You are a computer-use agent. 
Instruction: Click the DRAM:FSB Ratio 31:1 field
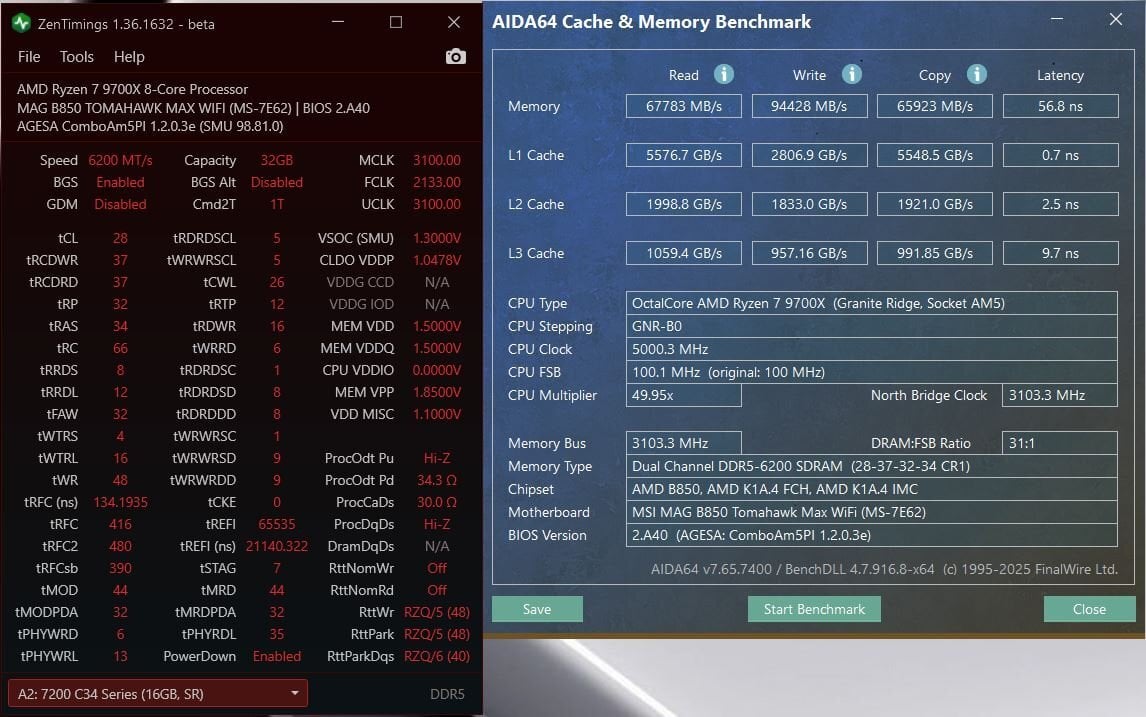(x=1059, y=443)
